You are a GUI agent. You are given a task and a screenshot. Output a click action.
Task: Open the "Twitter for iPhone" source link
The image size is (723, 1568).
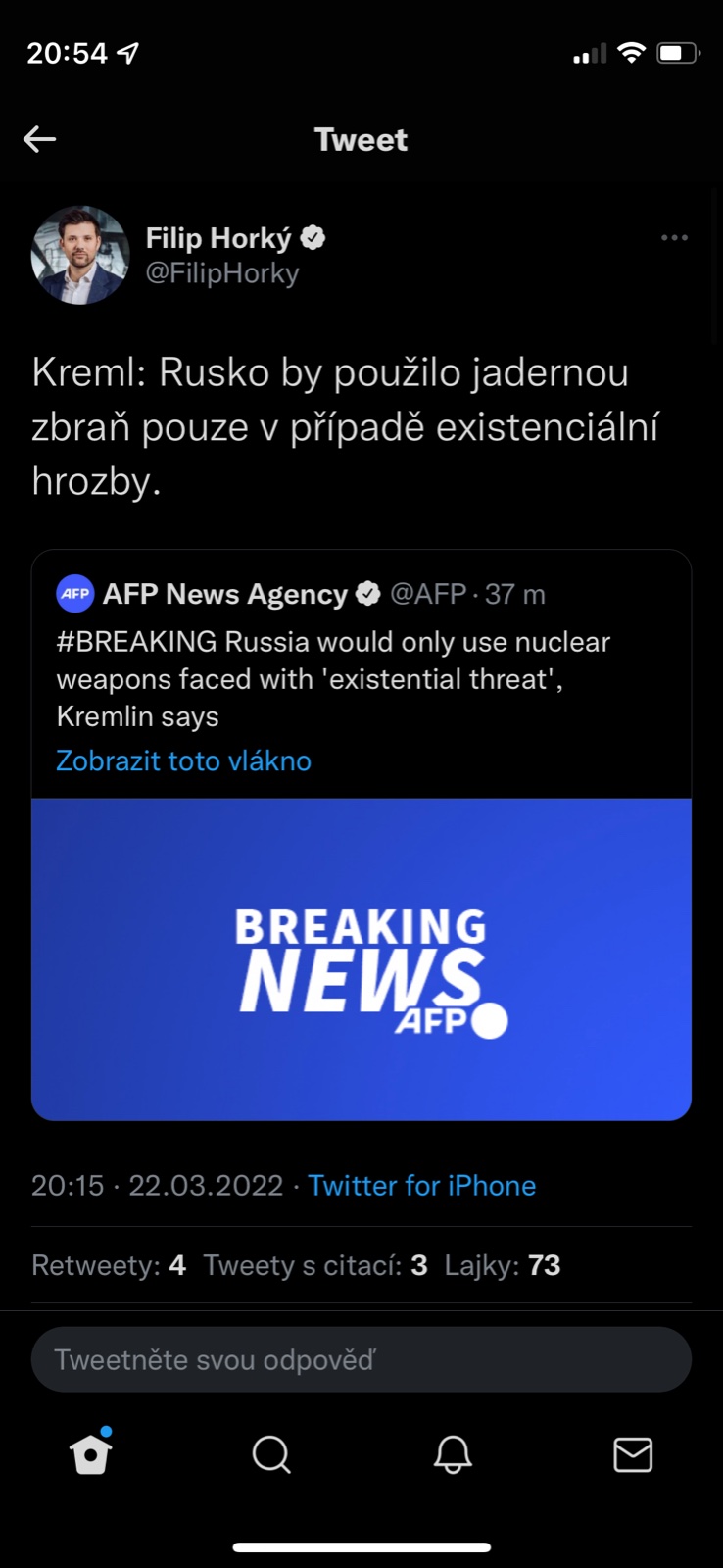tap(422, 1186)
